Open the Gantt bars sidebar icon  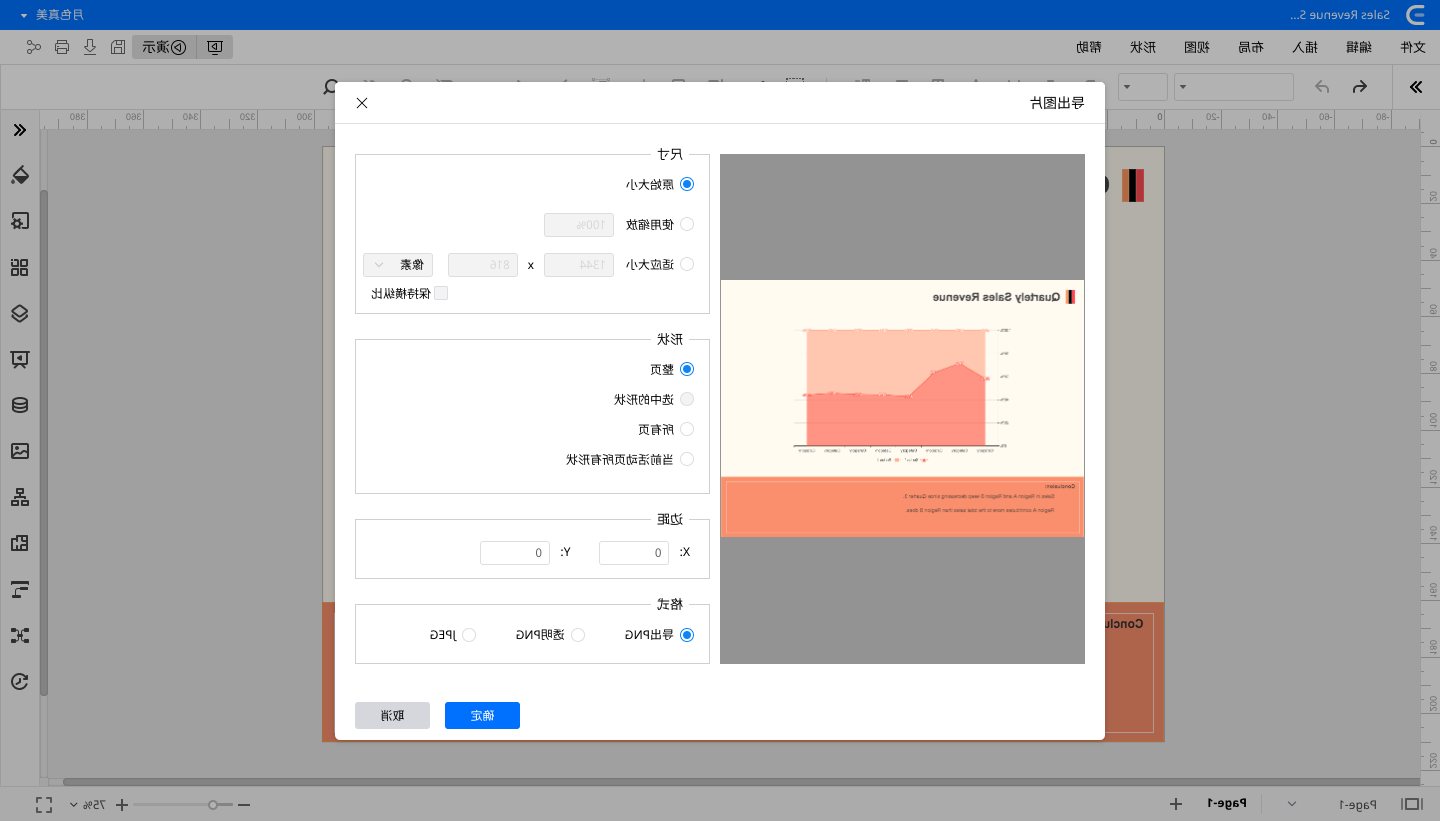click(20, 589)
